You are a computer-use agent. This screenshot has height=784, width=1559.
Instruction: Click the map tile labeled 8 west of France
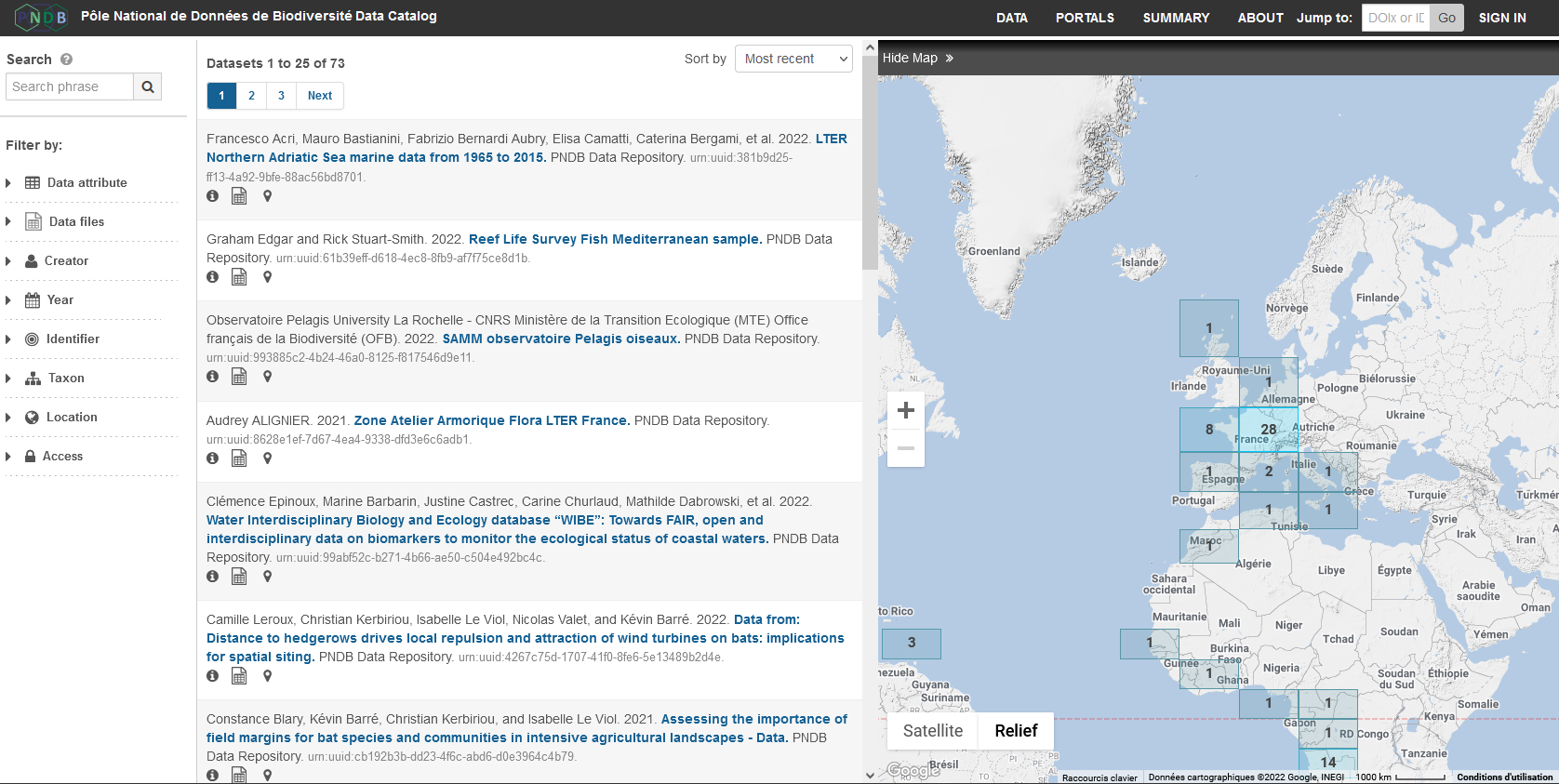(x=1209, y=430)
